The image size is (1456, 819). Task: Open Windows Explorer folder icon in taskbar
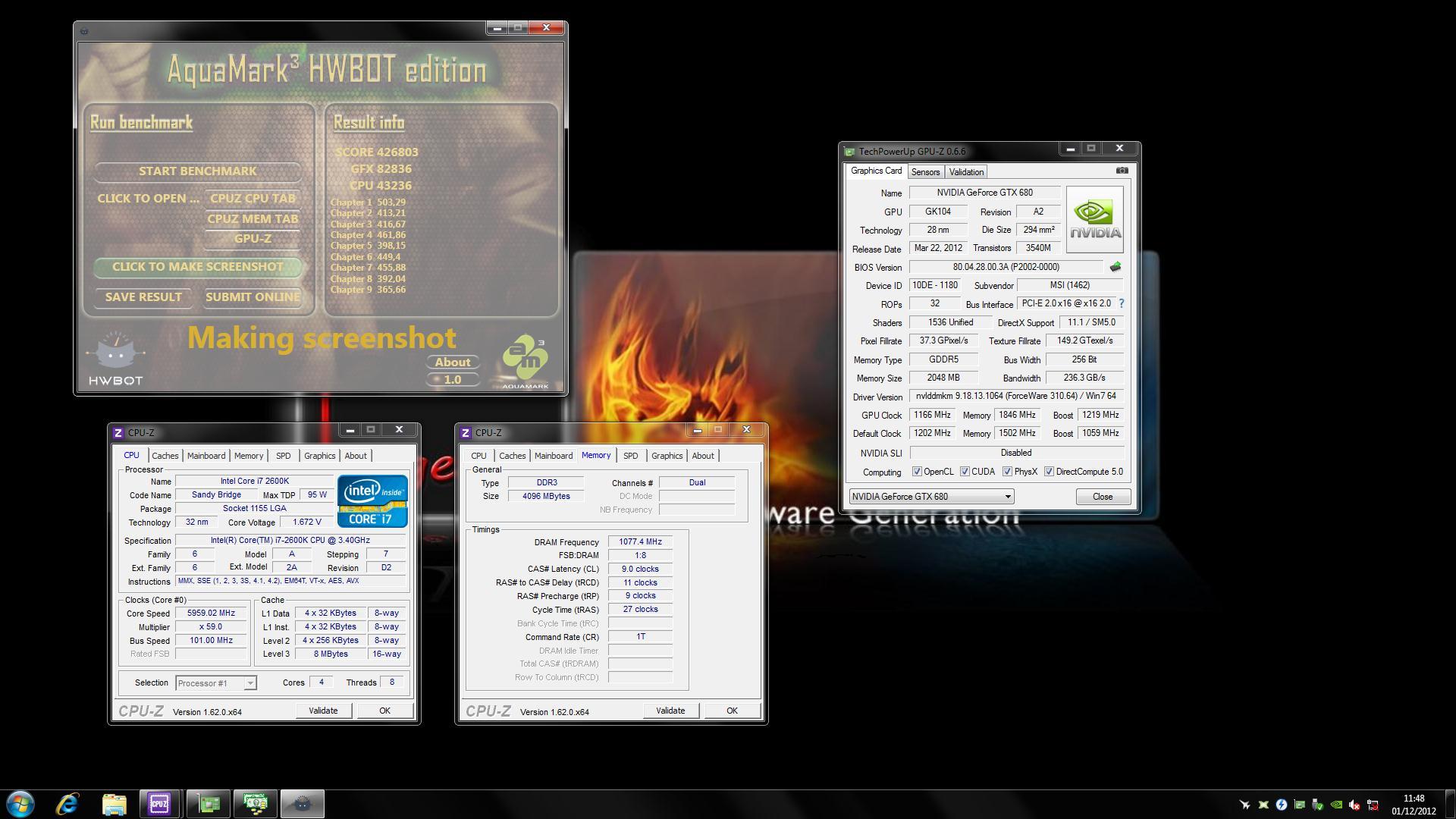(x=114, y=804)
